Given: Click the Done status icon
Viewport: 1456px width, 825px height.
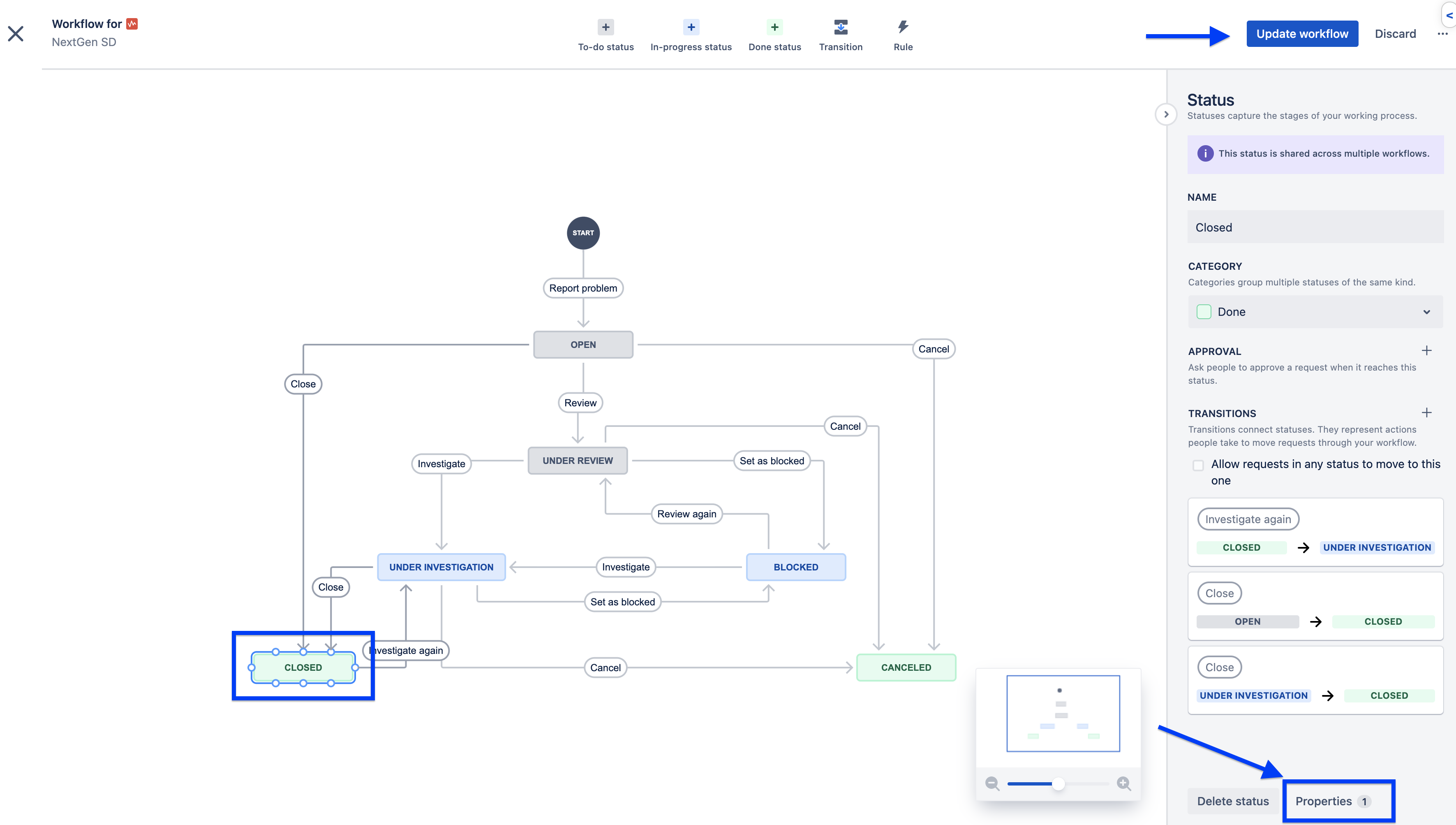Looking at the screenshot, I should [x=775, y=27].
